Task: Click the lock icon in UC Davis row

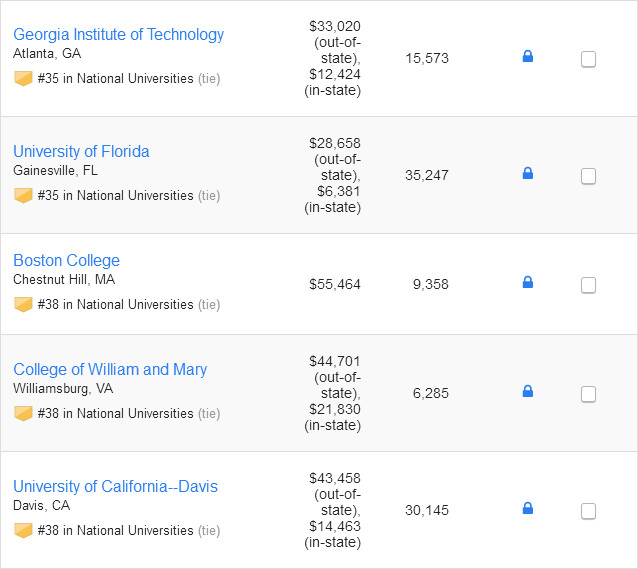Action: pos(528,509)
